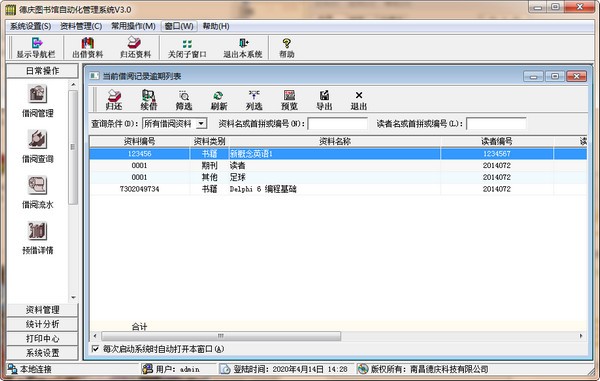Select the 其他 row named 足球
600x381 pixels.
(338, 177)
